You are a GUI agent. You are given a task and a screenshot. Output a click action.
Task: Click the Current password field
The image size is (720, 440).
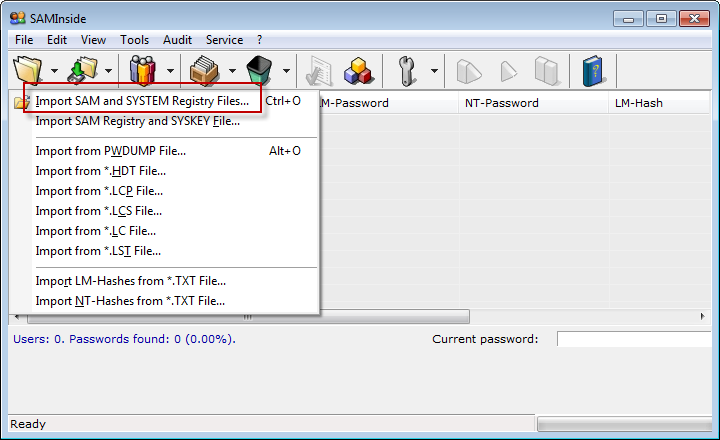coord(634,339)
